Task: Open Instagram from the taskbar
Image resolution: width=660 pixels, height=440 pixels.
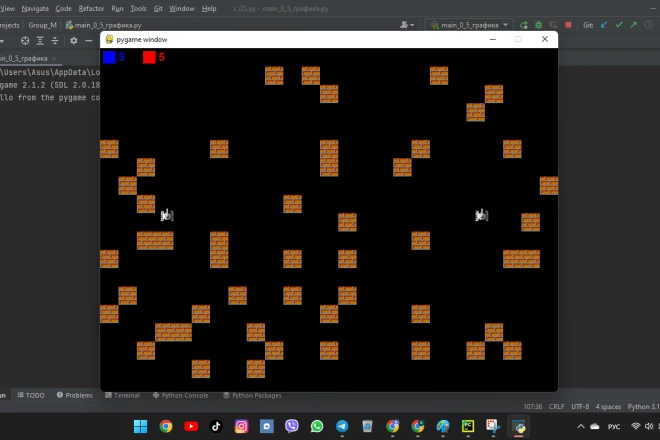Action: point(241,427)
